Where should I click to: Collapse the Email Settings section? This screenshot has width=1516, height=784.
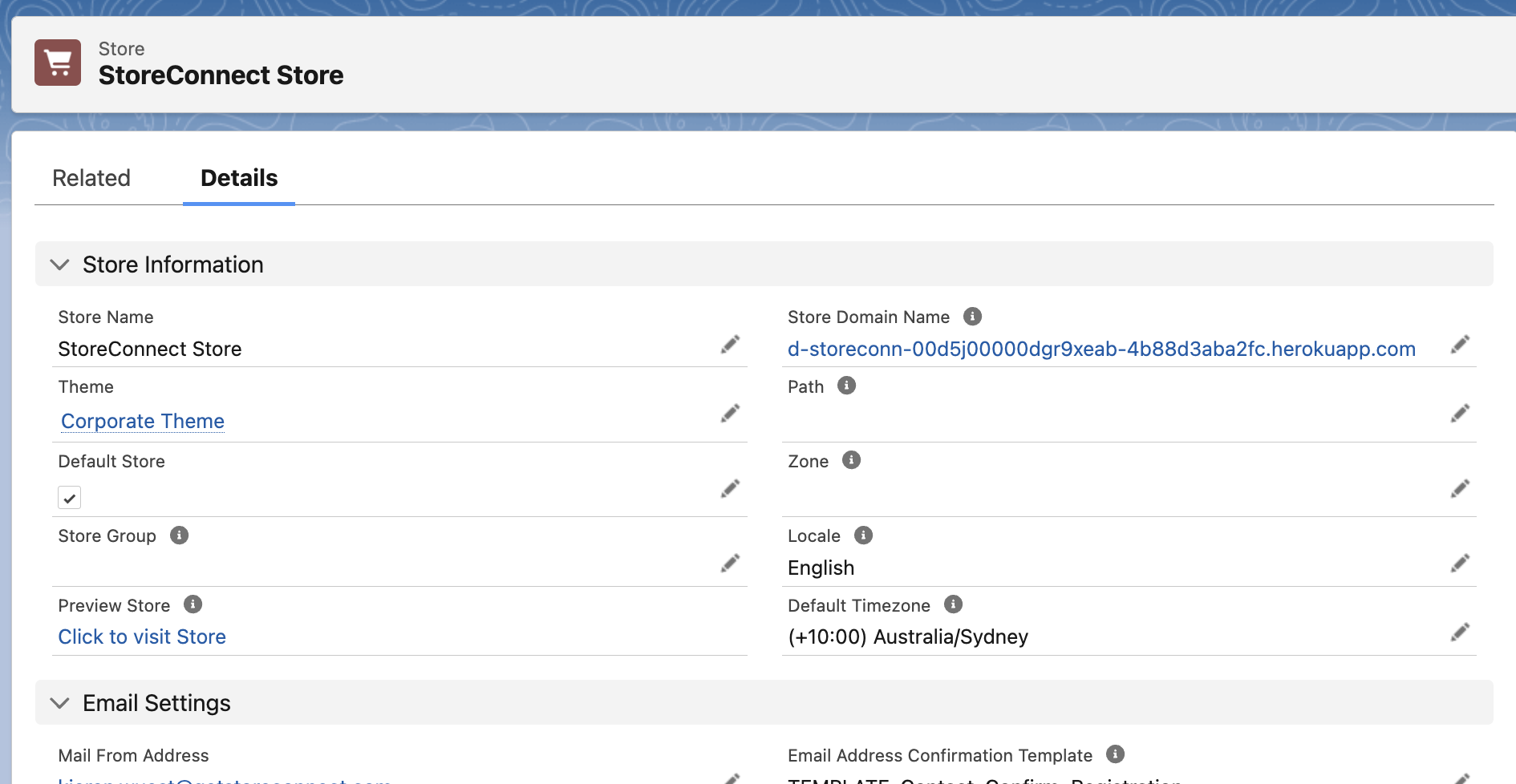coord(59,703)
